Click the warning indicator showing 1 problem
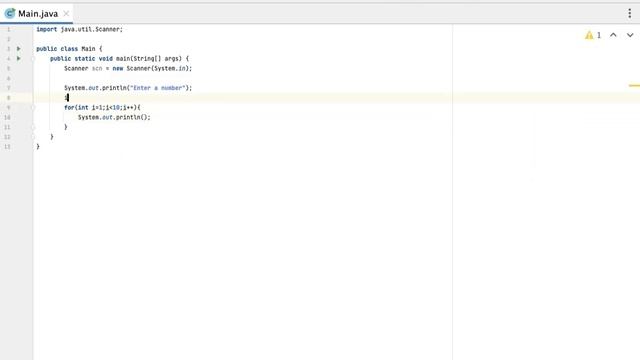The image size is (640, 360). point(593,36)
